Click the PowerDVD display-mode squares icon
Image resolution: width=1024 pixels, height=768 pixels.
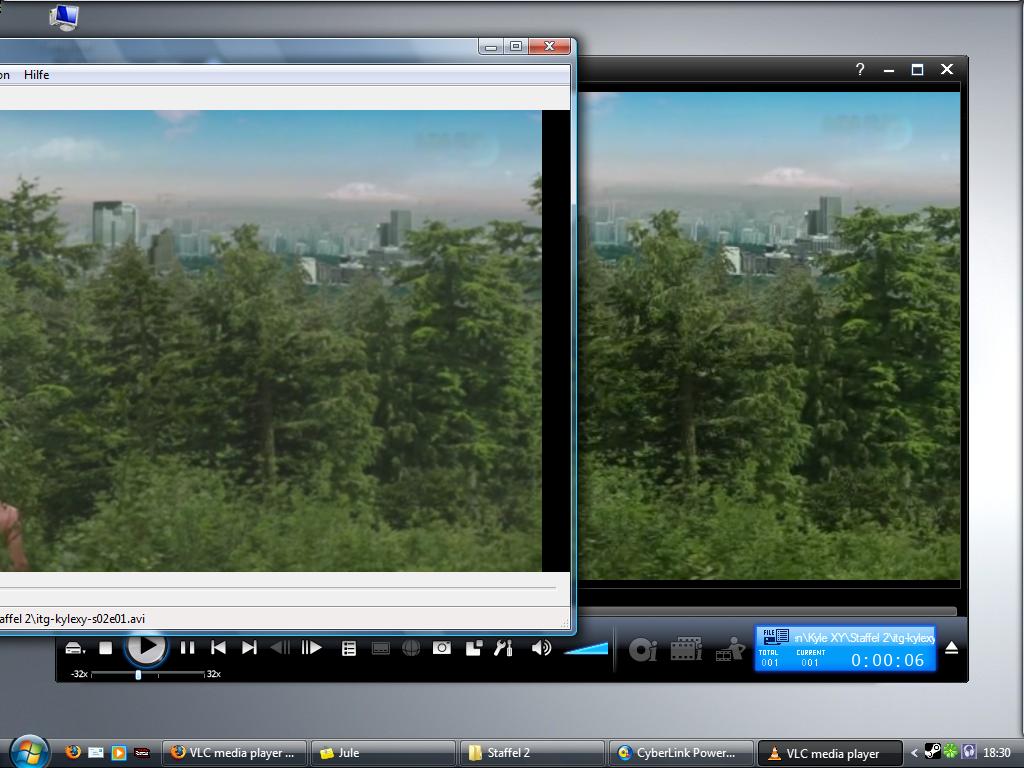click(x=473, y=648)
